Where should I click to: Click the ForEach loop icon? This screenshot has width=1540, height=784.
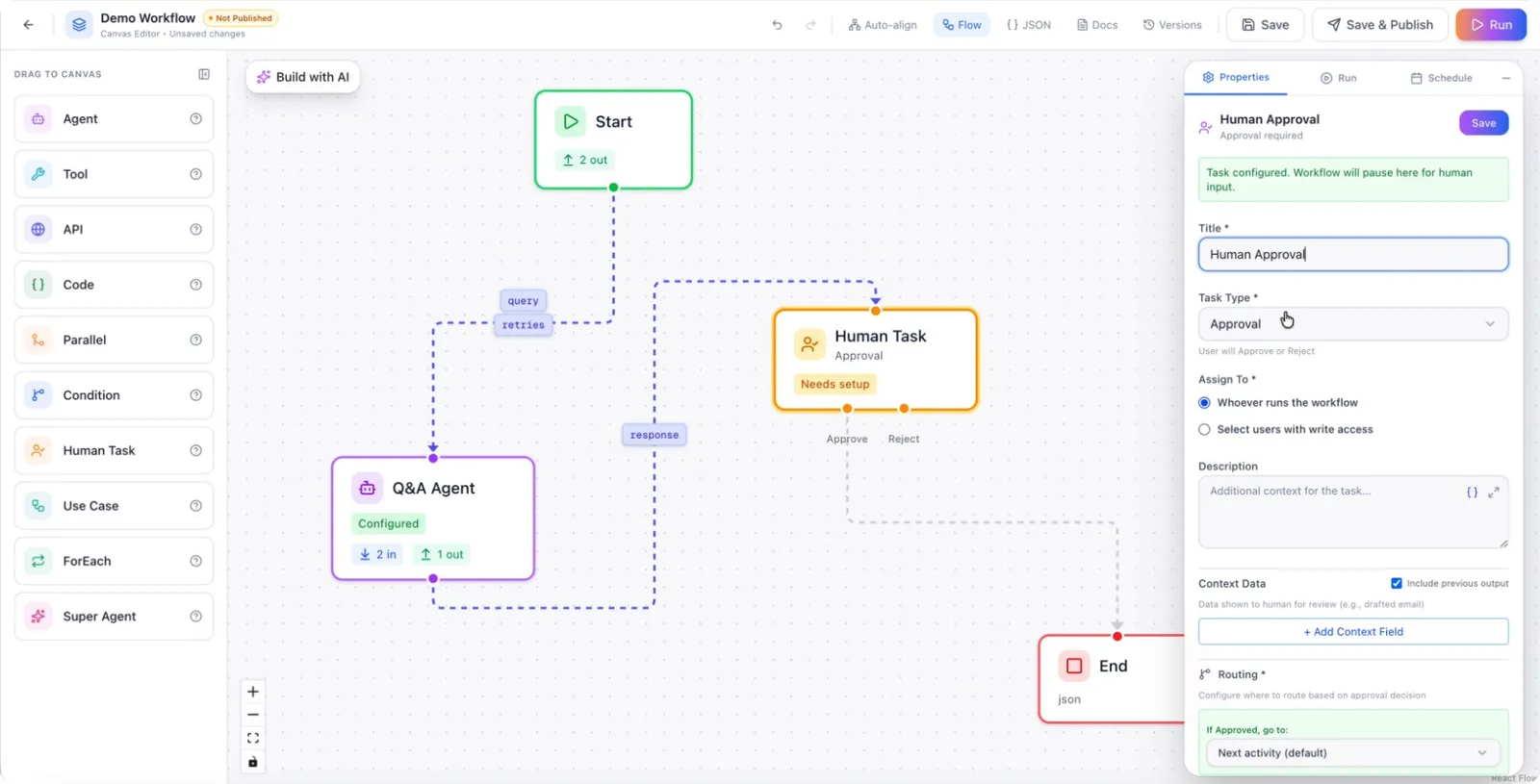[38, 561]
